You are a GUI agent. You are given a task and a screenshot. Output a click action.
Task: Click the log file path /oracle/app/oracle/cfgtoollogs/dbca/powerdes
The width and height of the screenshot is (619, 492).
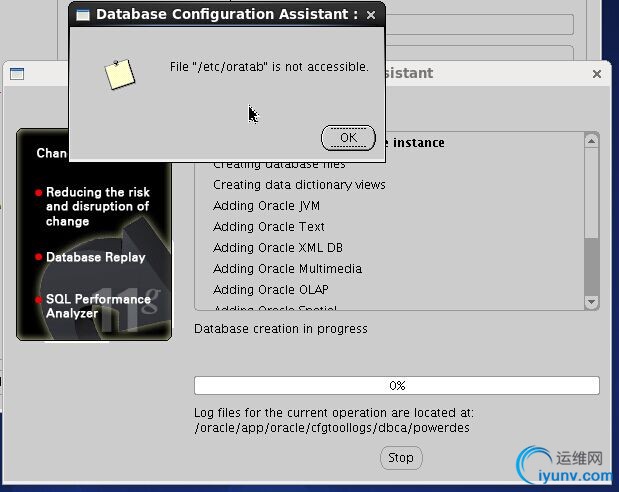pyautogui.click(x=332, y=428)
